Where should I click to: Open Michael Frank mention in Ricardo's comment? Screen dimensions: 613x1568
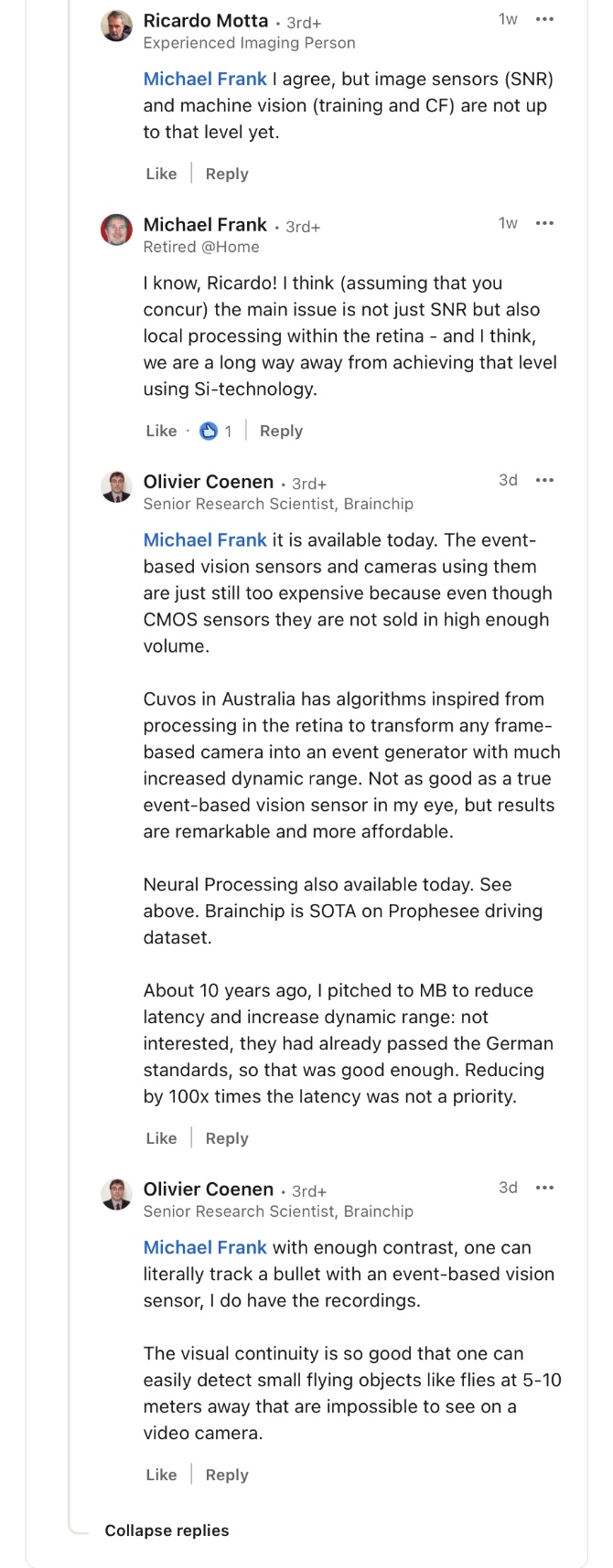205,79
